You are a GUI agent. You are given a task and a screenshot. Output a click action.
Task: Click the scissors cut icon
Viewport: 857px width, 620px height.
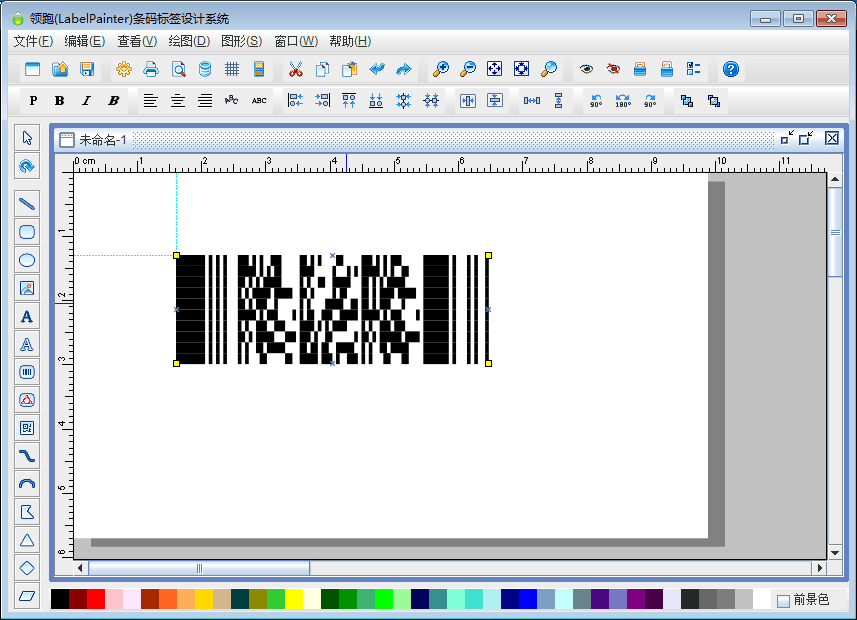click(296, 69)
